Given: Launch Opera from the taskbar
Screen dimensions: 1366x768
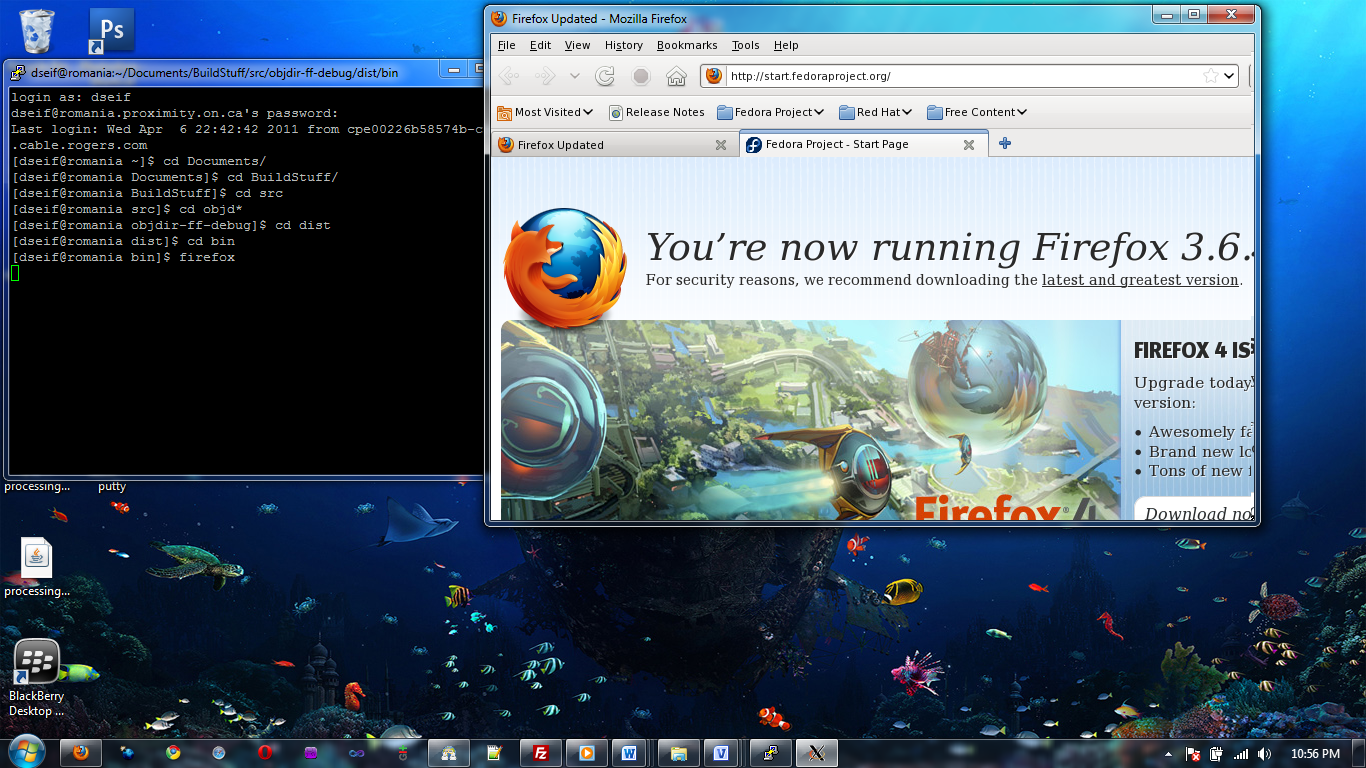Looking at the screenshot, I should pyautogui.click(x=265, y=753).
